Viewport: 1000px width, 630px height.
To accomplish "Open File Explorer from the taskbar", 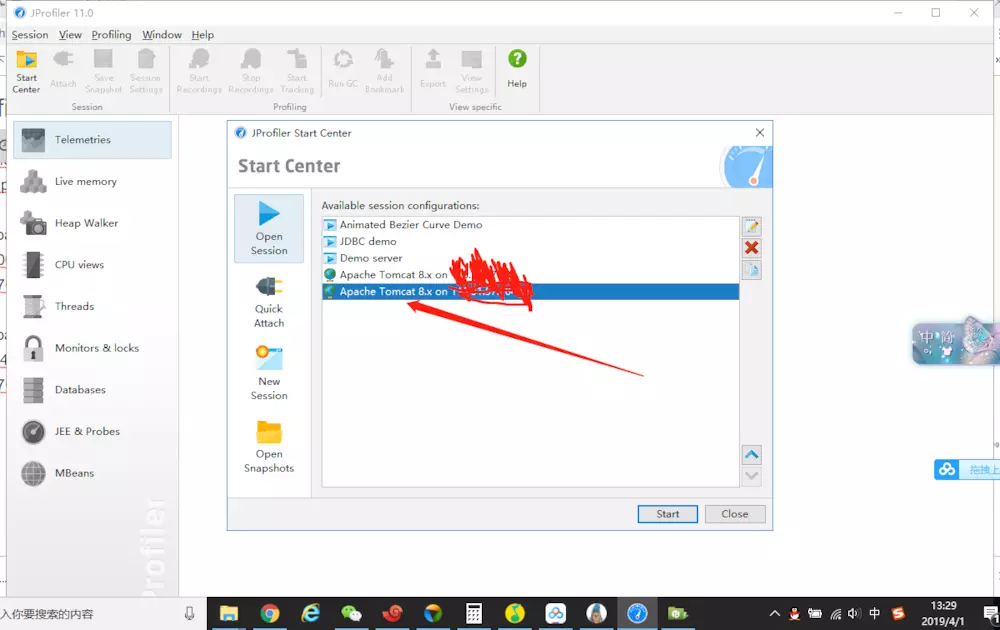I will (x=228, y=613).
